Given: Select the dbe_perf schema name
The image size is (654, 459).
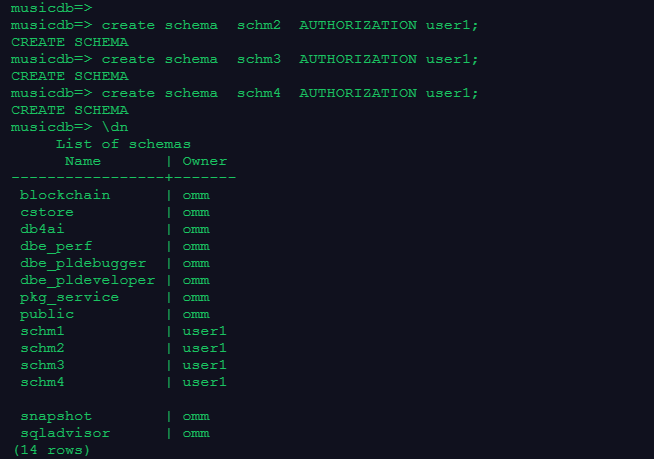Looking at the screenshot, I should click(56, 247).
